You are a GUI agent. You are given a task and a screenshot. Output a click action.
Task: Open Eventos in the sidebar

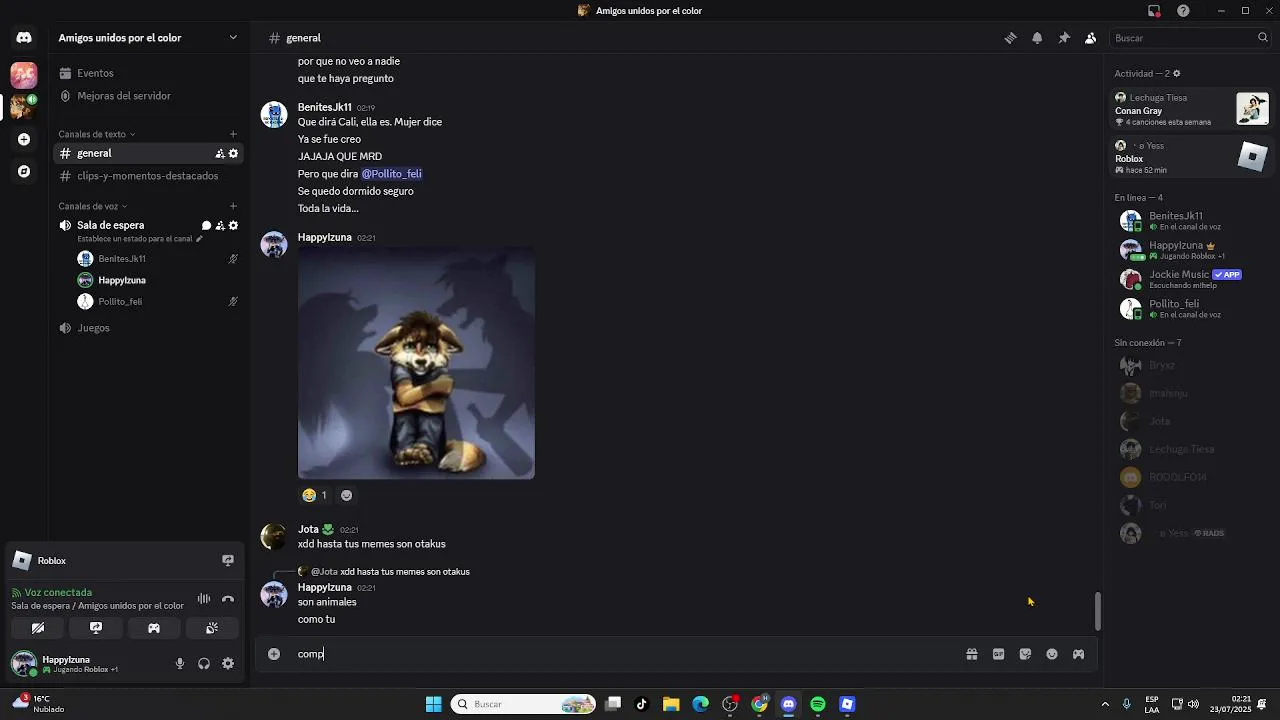[148, 73]
